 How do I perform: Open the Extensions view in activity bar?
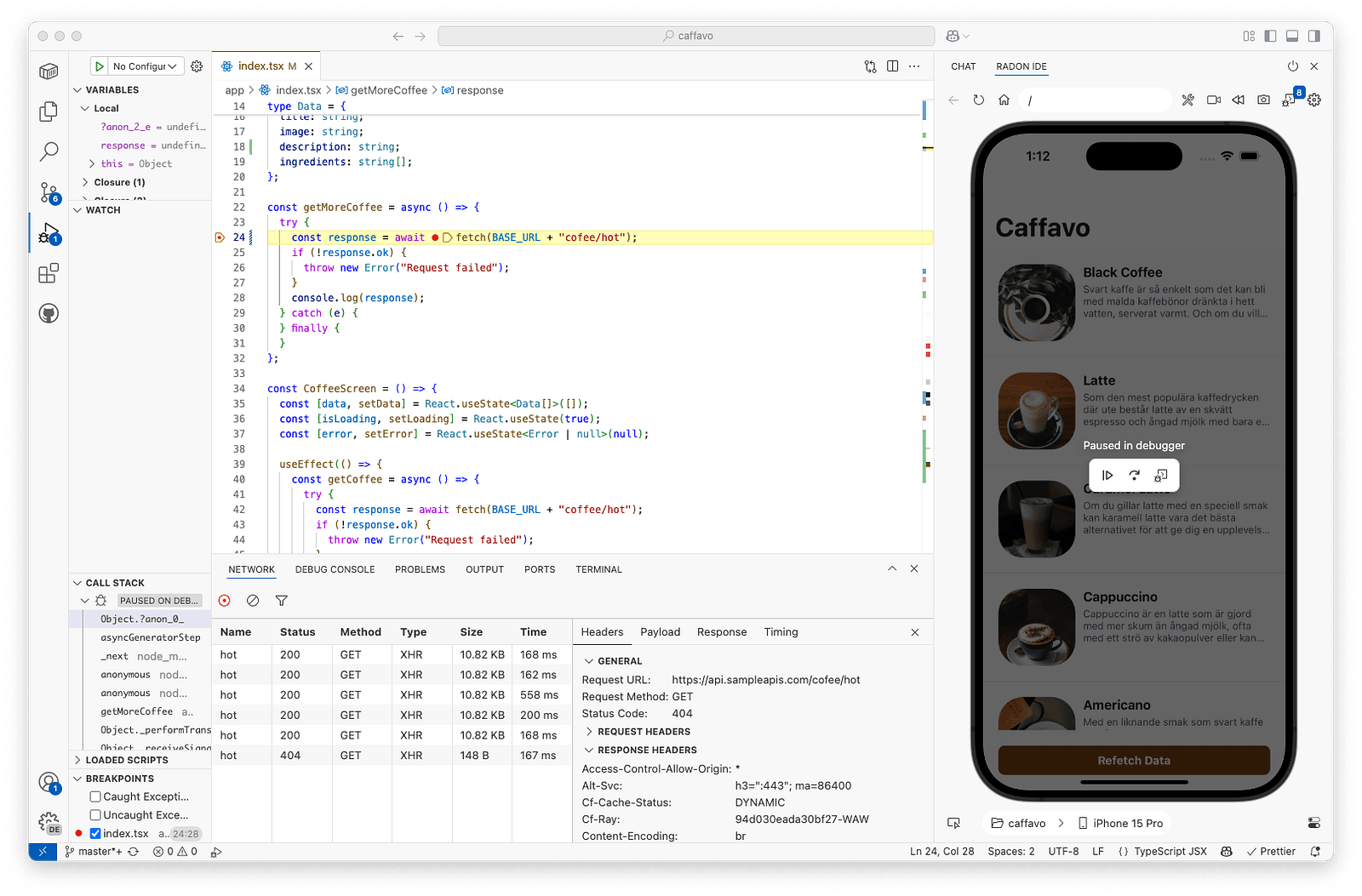coord(49,273)
